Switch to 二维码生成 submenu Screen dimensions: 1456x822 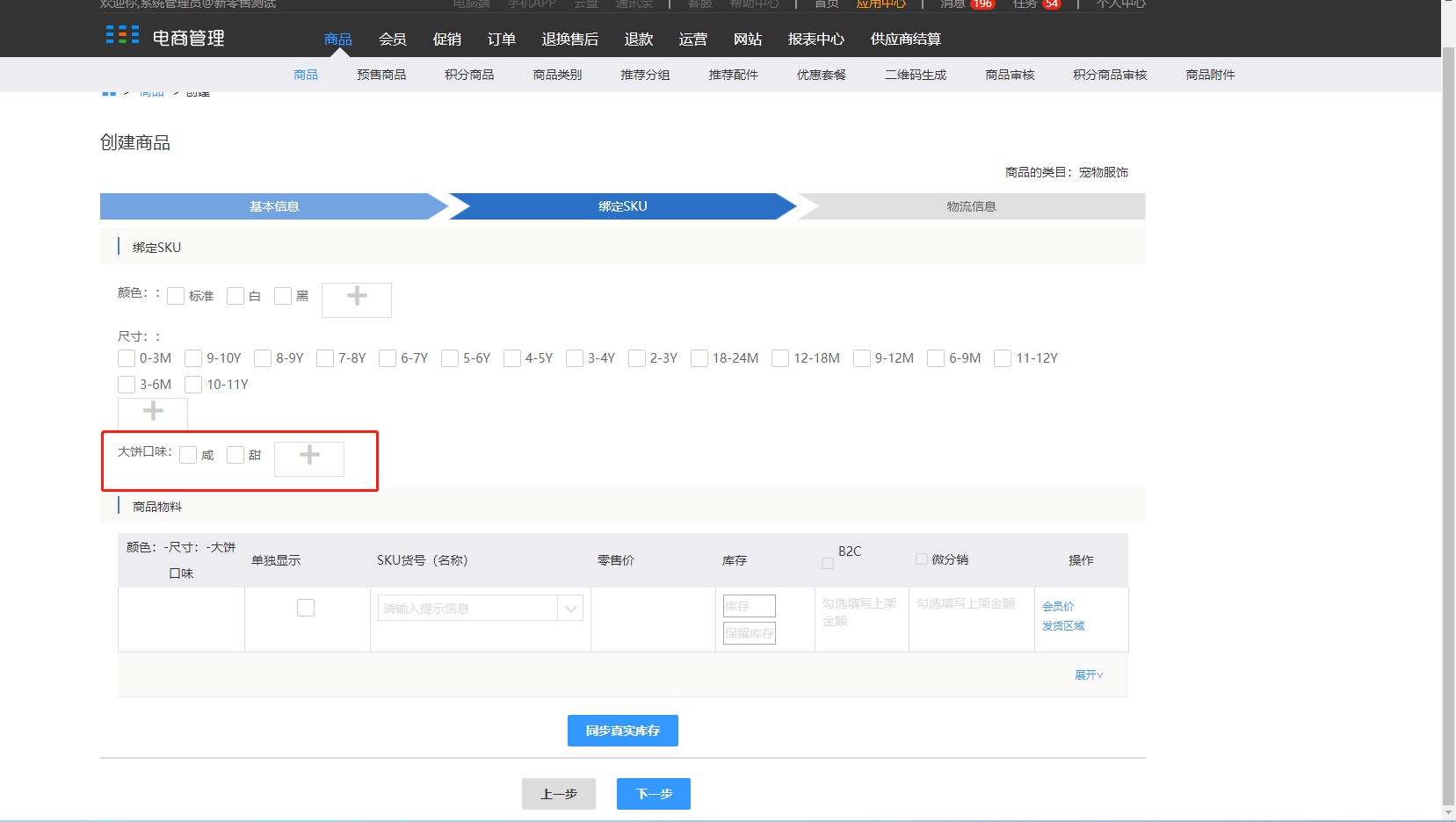tap(916, 75)
